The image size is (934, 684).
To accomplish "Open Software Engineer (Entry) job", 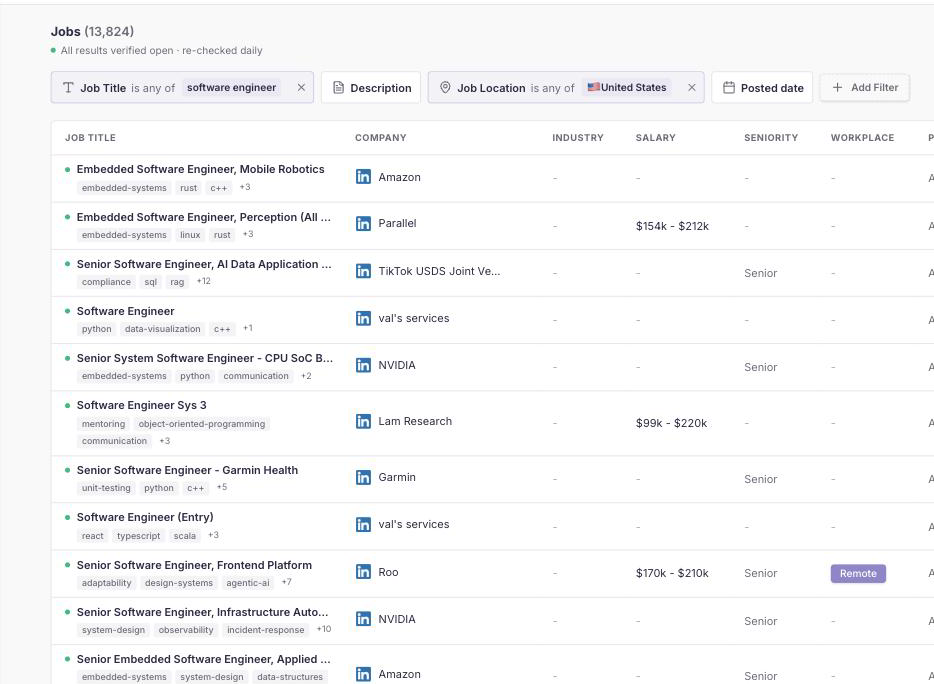I will pos(145,517).
